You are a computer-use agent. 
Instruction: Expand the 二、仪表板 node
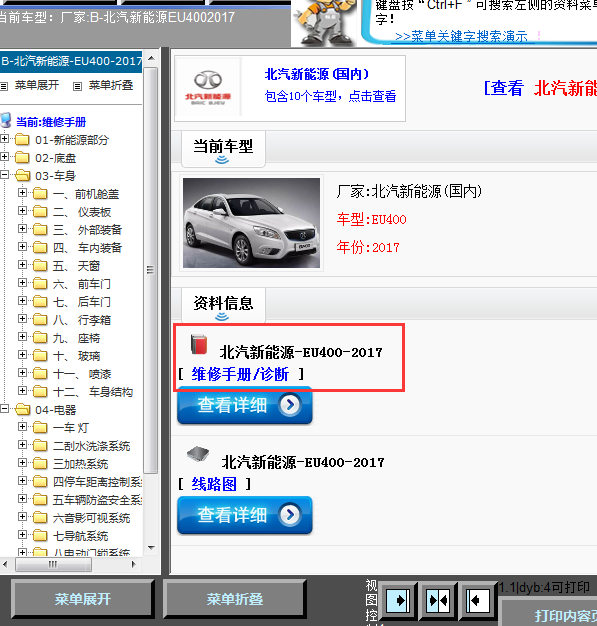22,211
